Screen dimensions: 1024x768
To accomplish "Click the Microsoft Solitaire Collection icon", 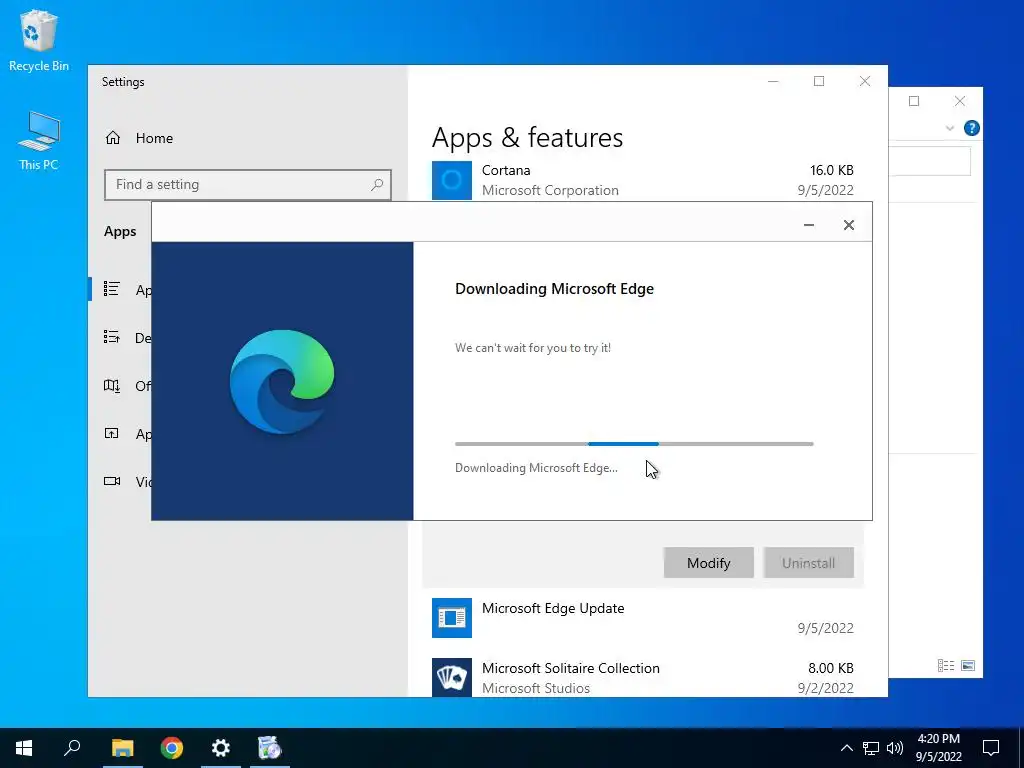I will click(x=452, y=677).
